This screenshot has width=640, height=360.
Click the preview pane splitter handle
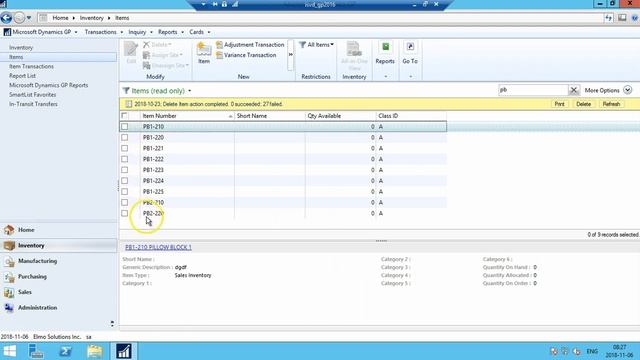pos(381,241)
